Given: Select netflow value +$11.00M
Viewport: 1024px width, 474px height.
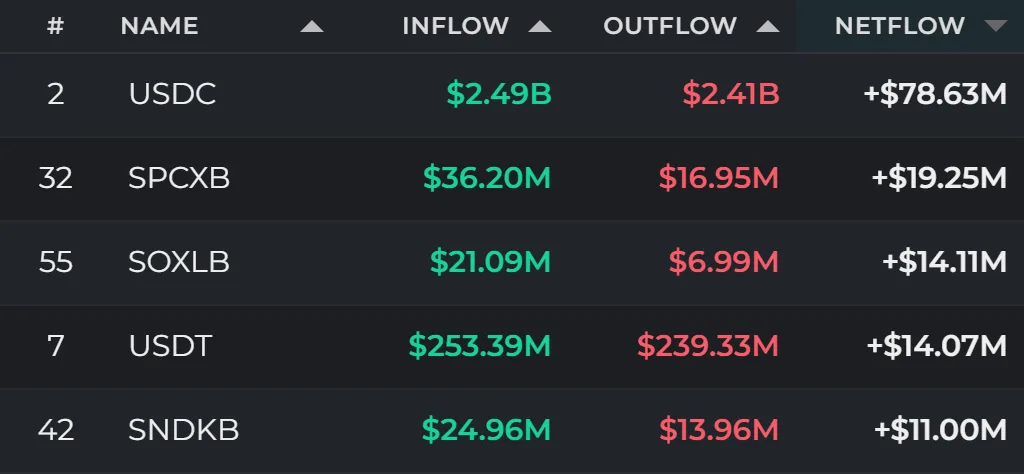Looking at the screenshot, I should tap(940, 430).
